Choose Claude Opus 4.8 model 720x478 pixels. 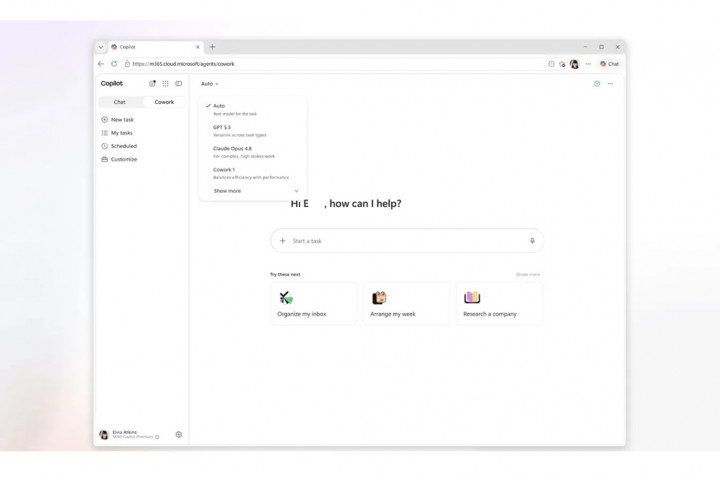pyautogui.click(x=253, y=152)
